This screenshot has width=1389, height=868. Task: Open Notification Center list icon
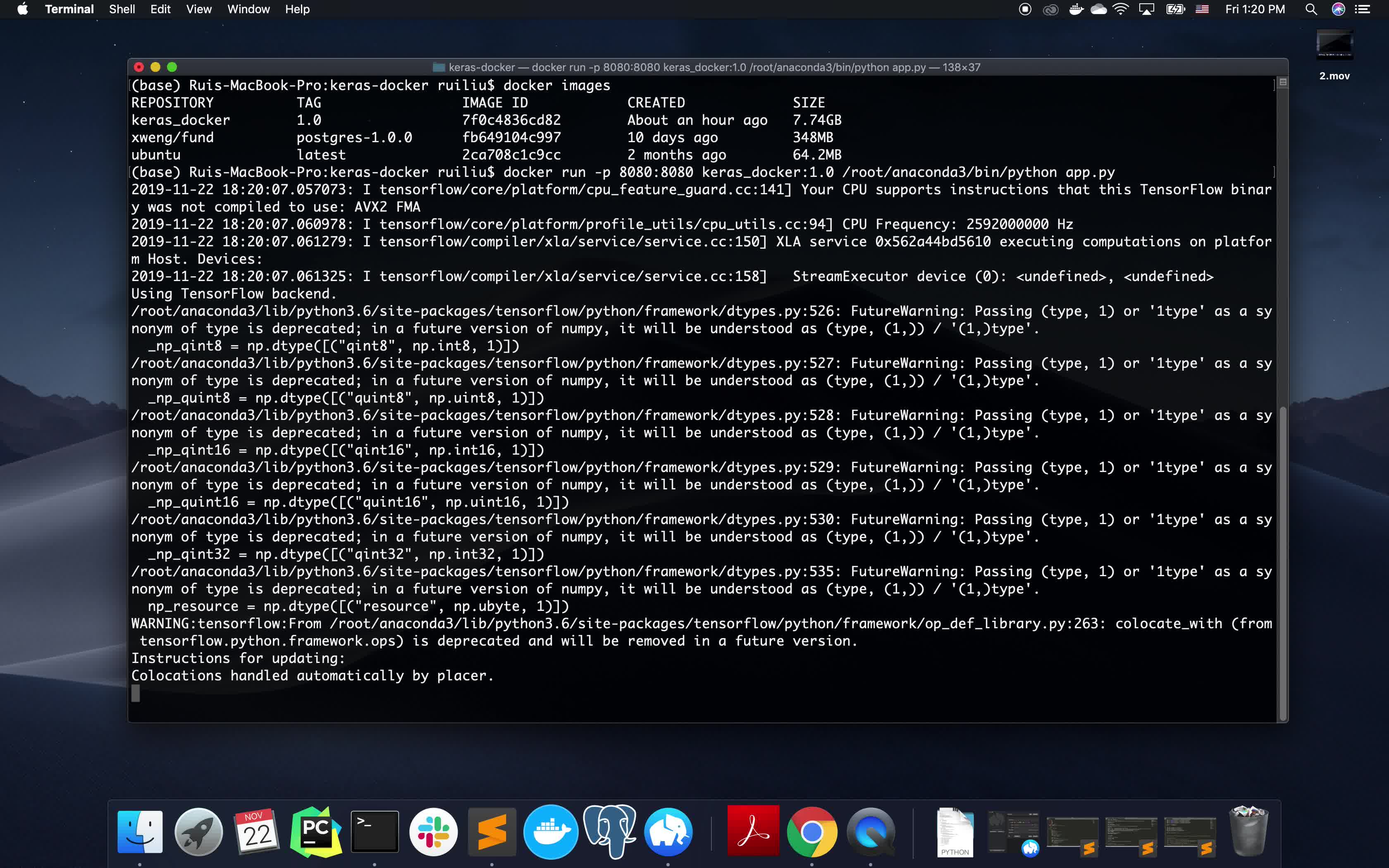(1362, 9)
